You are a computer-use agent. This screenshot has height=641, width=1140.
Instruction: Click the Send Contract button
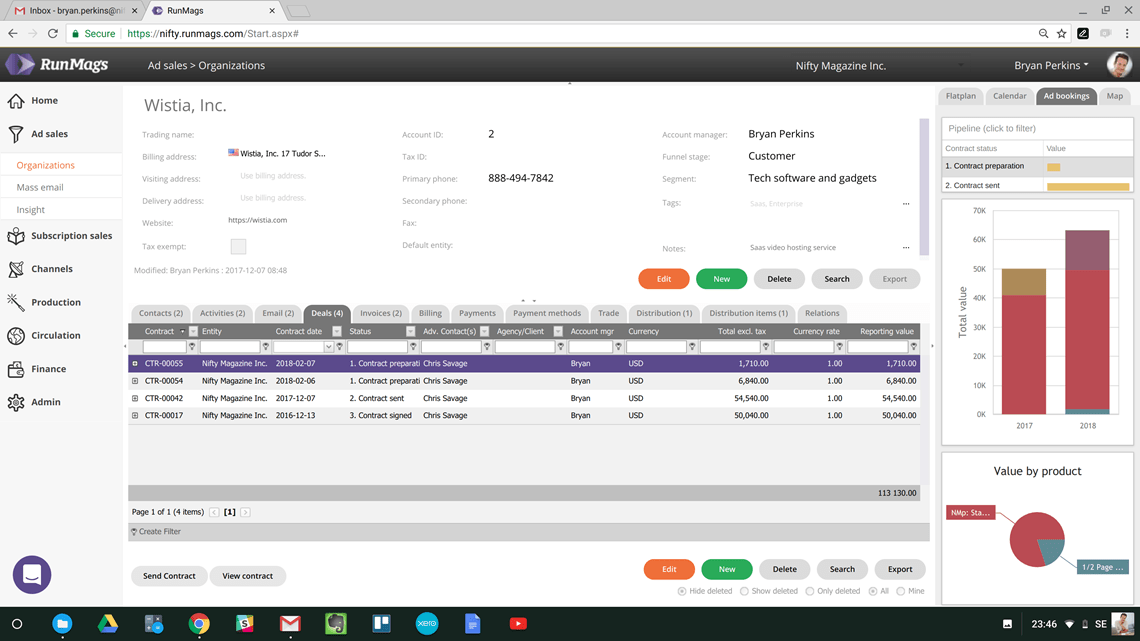pos(169,576)
